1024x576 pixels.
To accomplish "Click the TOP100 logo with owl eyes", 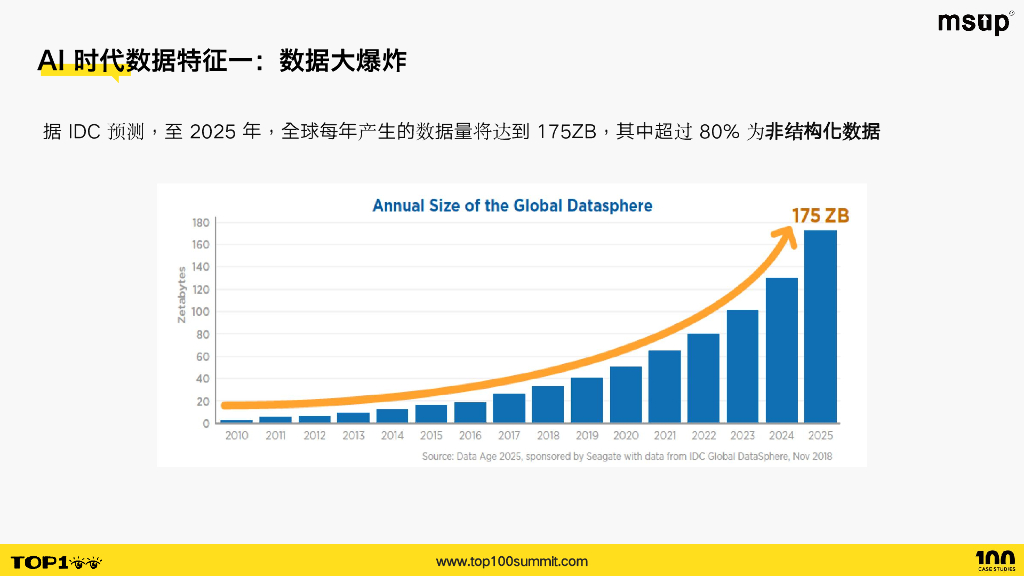I will pos(56,562).
